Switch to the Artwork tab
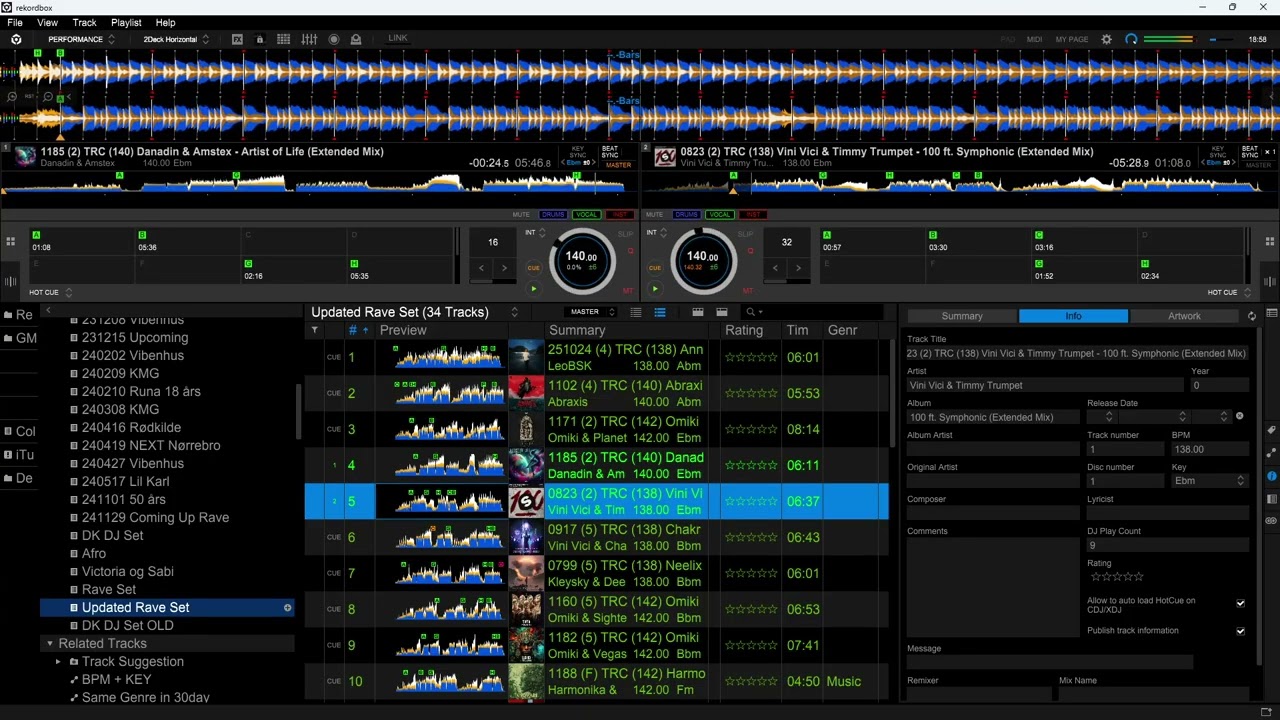1280x720 pixels. (x=1184, y=316)
